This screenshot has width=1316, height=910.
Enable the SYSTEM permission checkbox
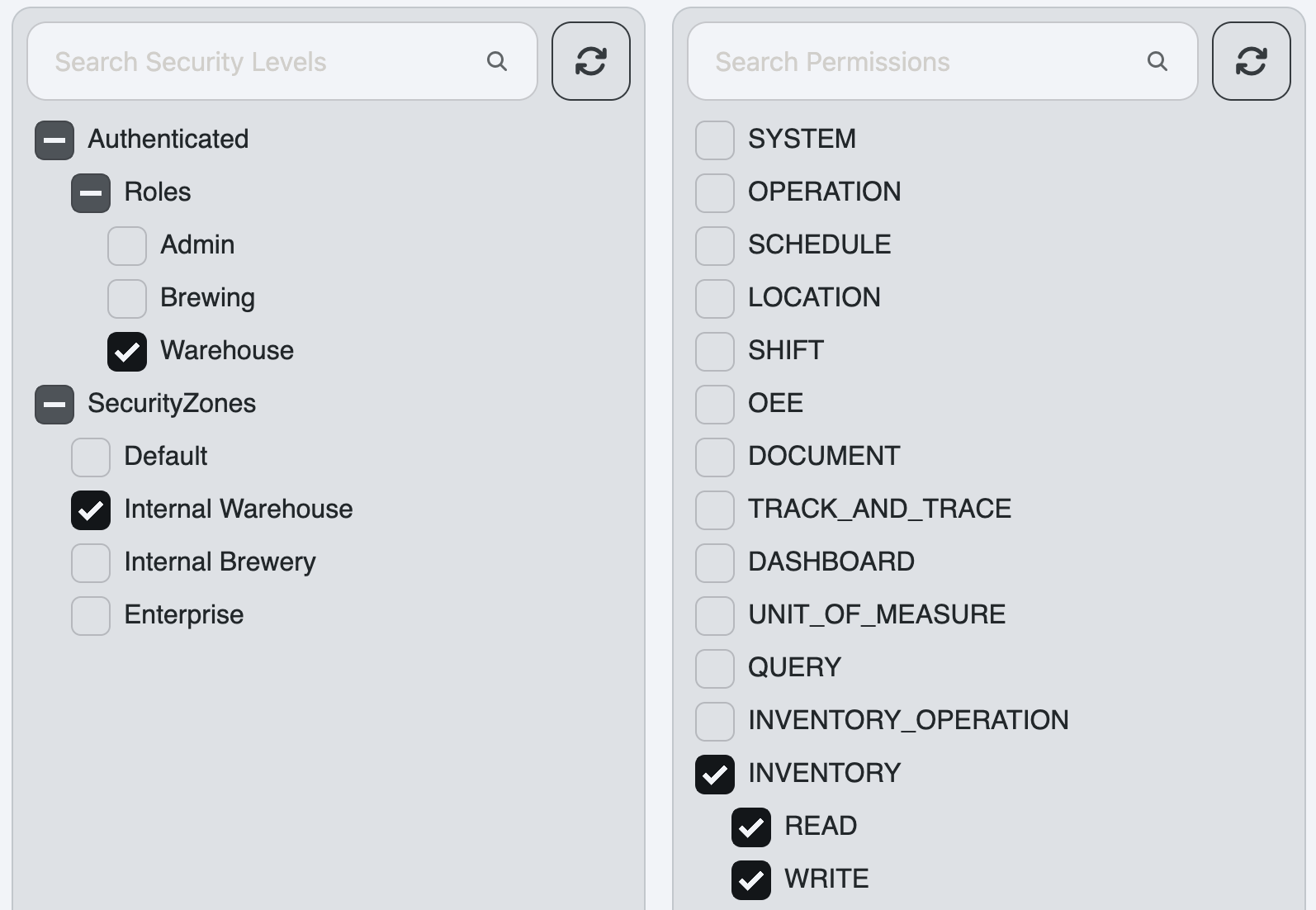pyautogui.click(x=715, y=140)
